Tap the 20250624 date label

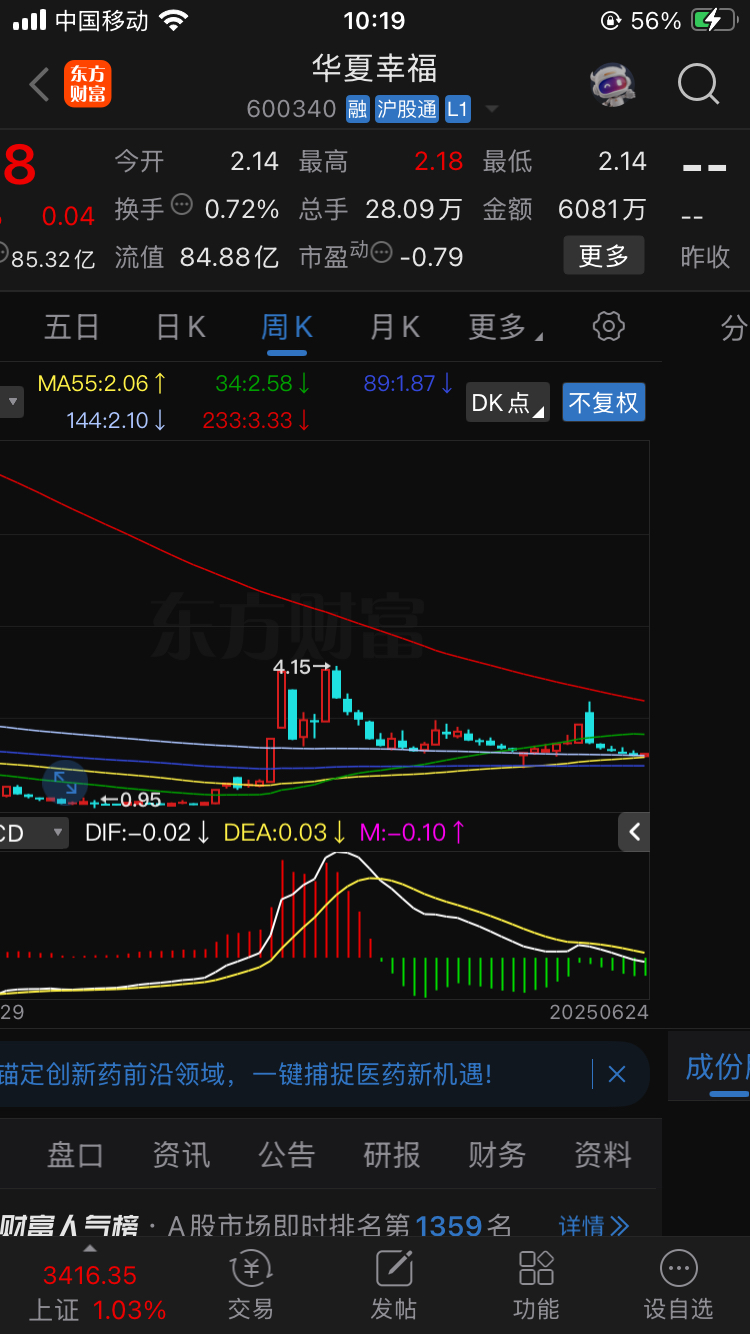[x=599, y=1012]
